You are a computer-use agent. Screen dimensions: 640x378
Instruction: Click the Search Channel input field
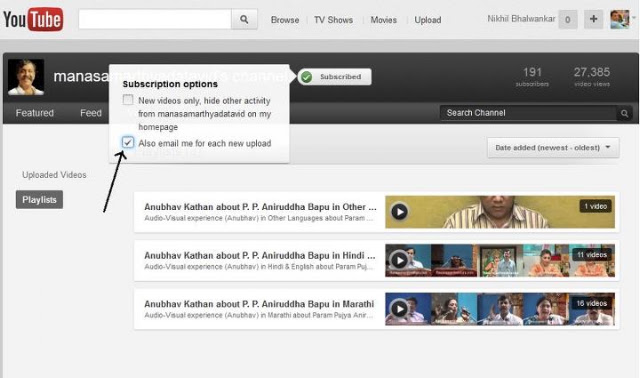click(529, 113)
